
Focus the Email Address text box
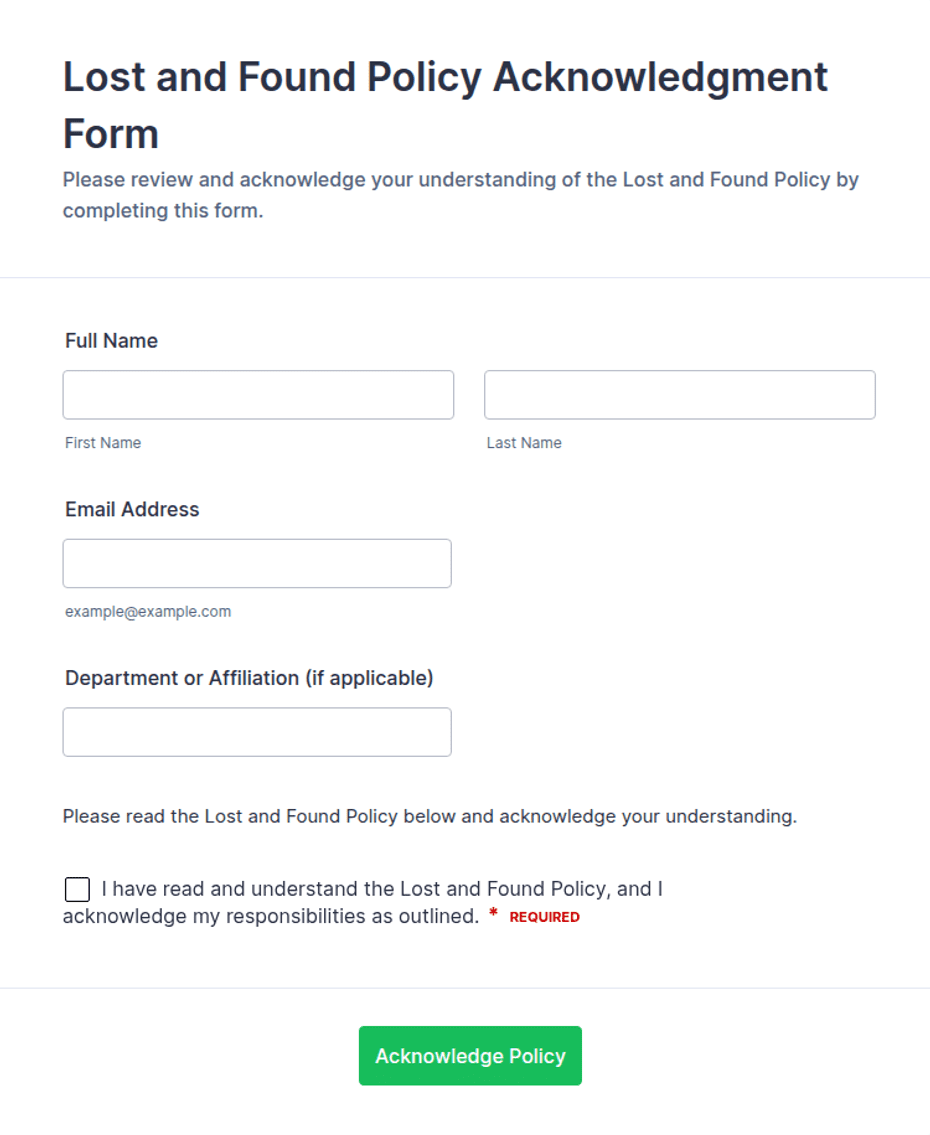coord(257,563)
